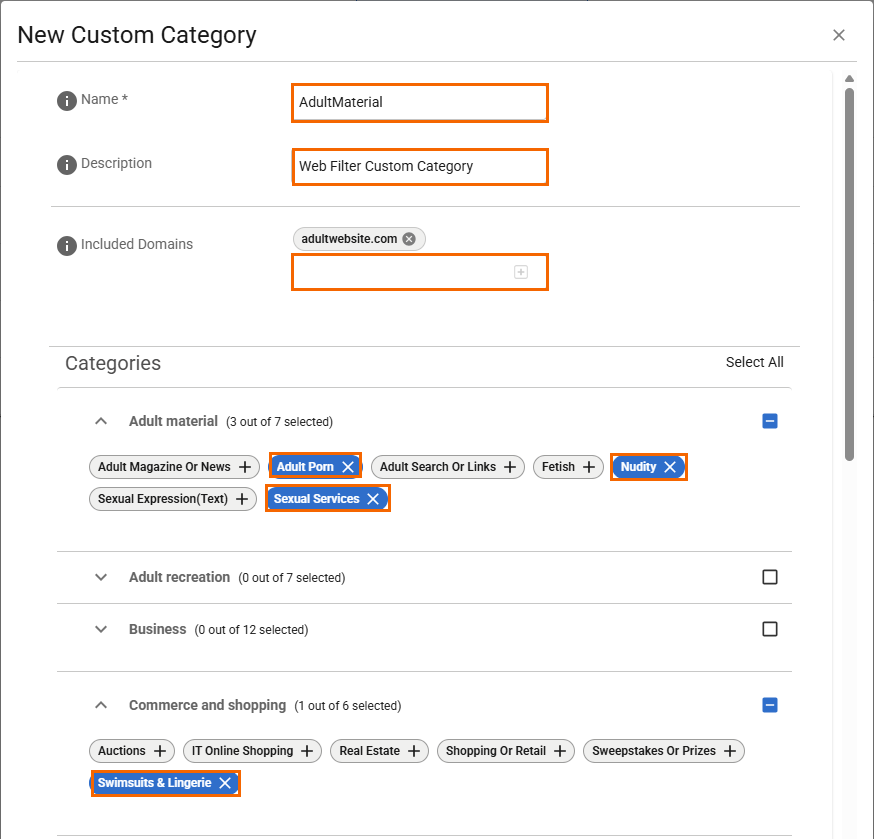Click the info icon beside Name
Viewport: 874px width, 839px height.
[x=67, y=101]
